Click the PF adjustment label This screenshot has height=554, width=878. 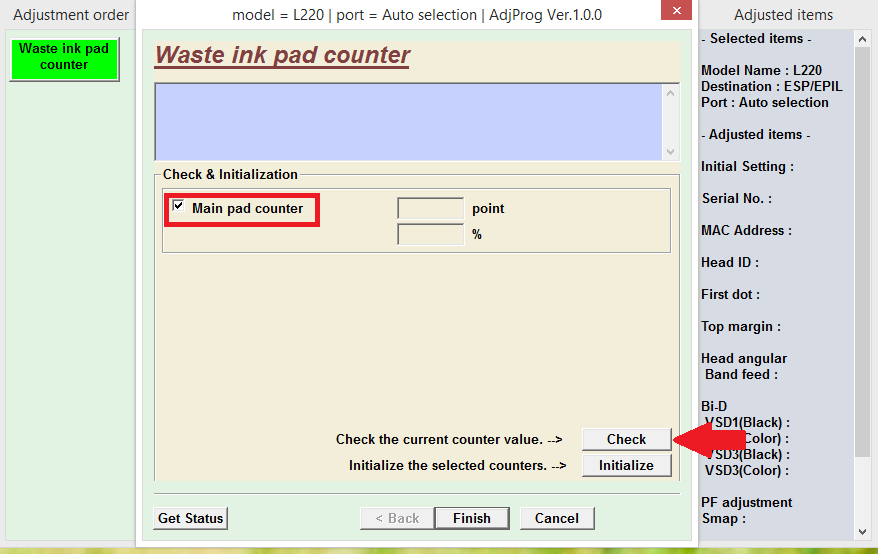coord(746,502)
